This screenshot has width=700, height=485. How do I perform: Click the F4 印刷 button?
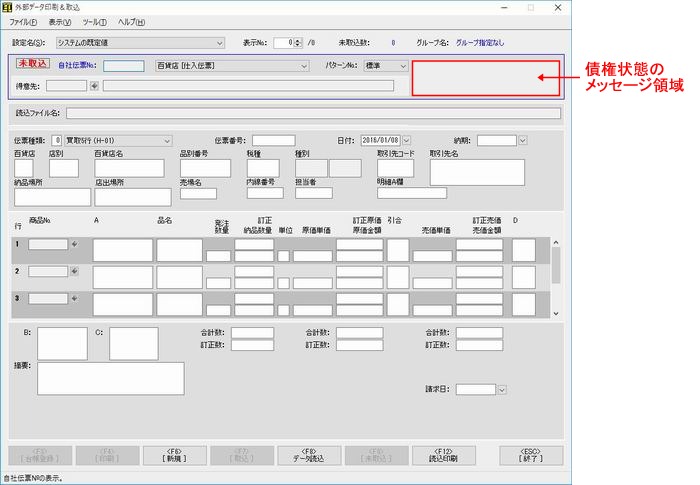tap(108, 455)
